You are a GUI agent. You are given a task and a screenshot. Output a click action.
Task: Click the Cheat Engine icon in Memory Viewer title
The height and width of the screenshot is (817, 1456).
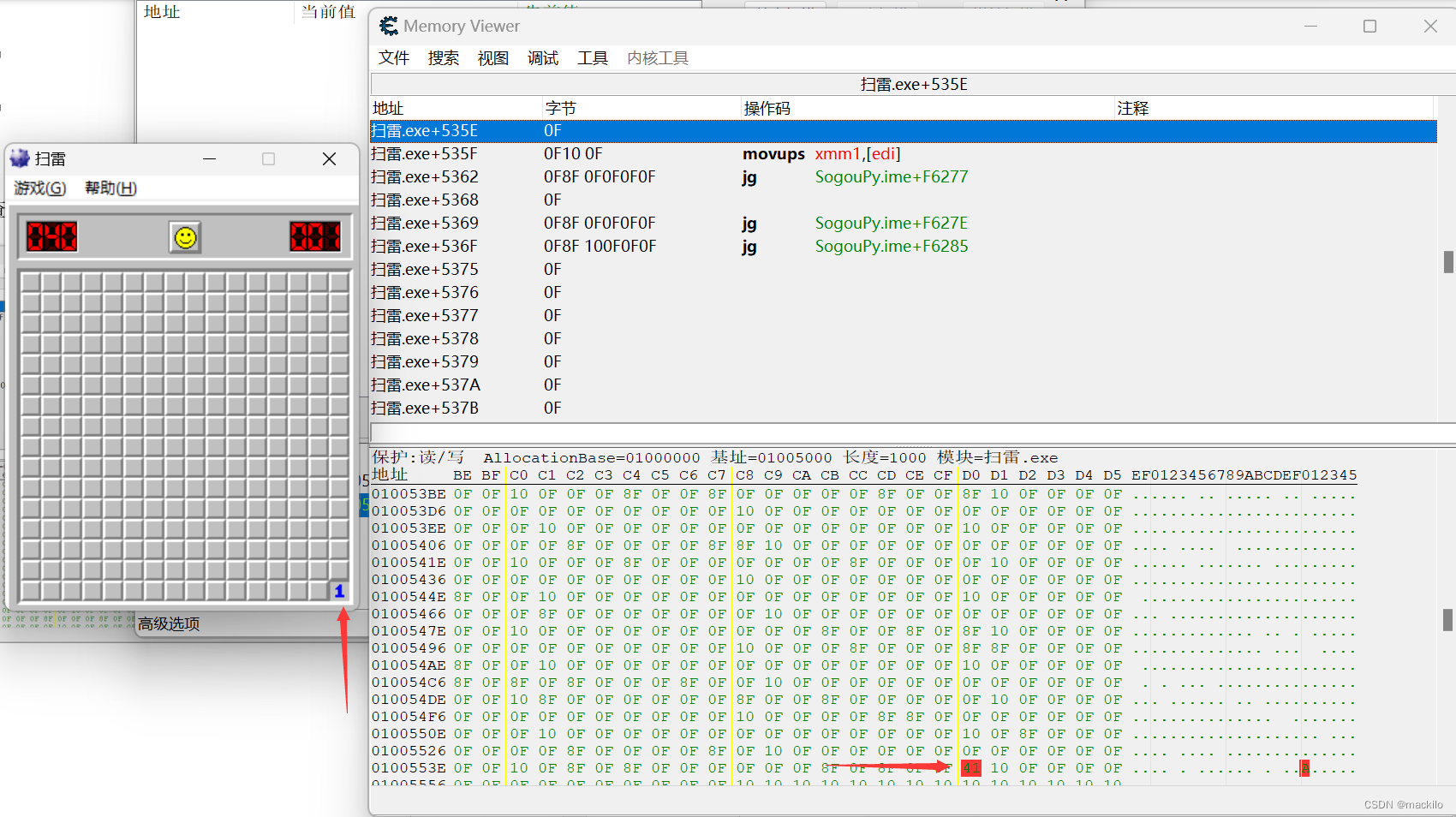pos(389,27)
